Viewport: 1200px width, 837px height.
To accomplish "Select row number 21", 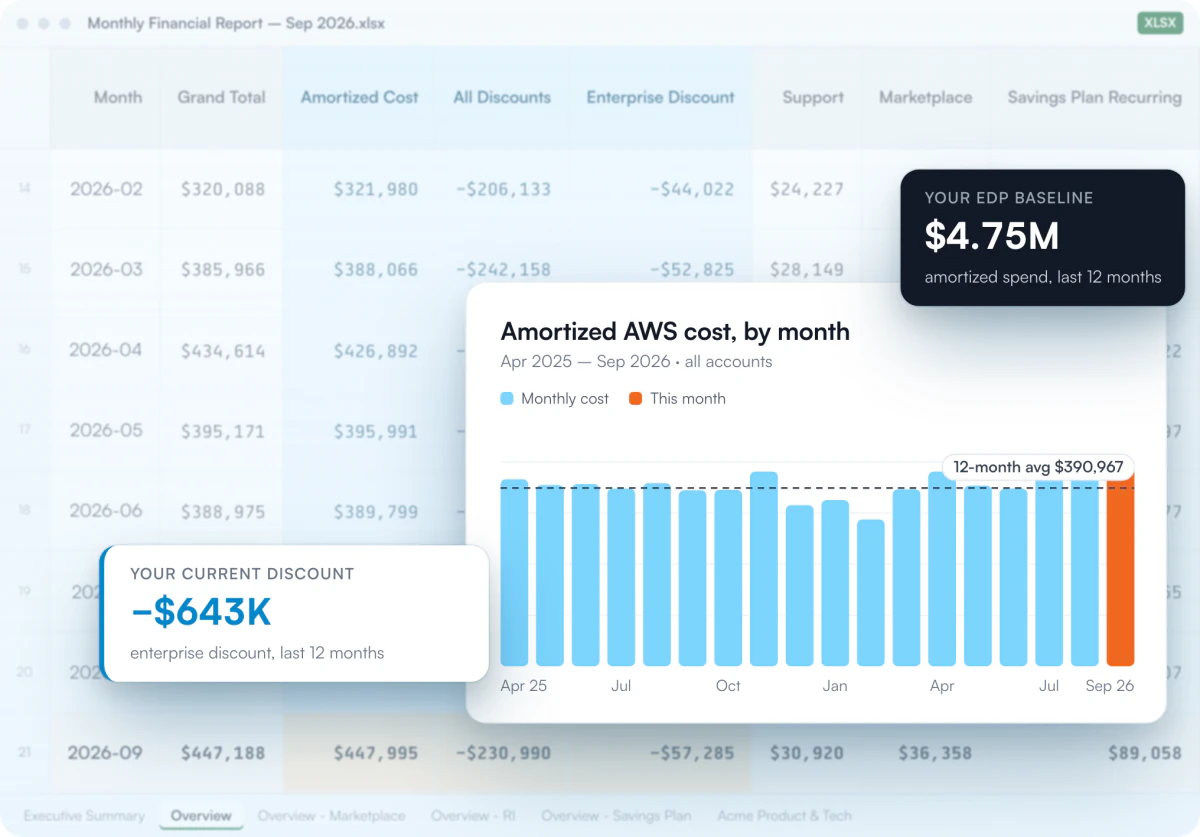I will point(25,752).
